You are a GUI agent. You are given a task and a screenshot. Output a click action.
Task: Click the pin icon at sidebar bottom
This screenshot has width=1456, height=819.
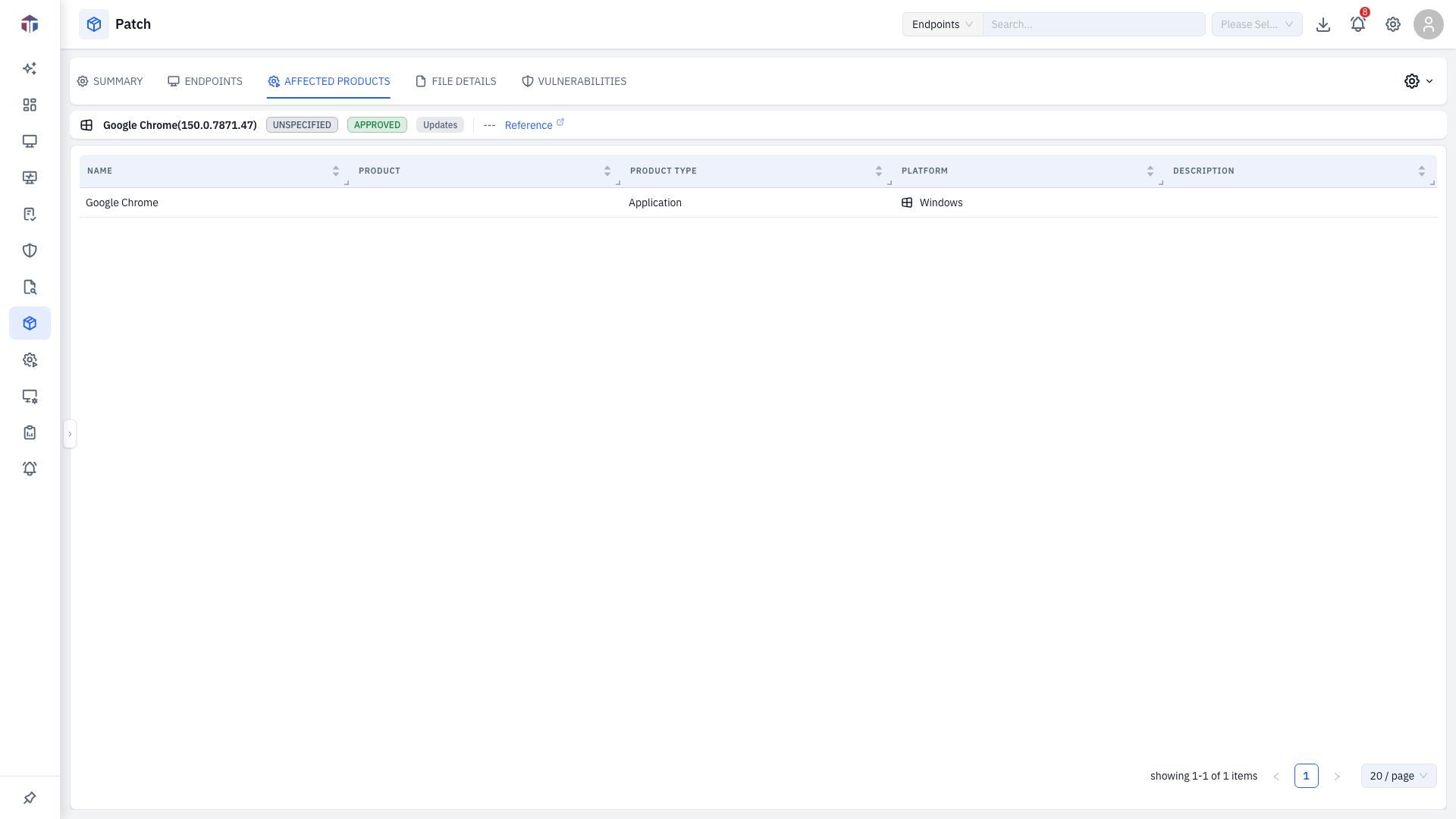tap(30, 798)
